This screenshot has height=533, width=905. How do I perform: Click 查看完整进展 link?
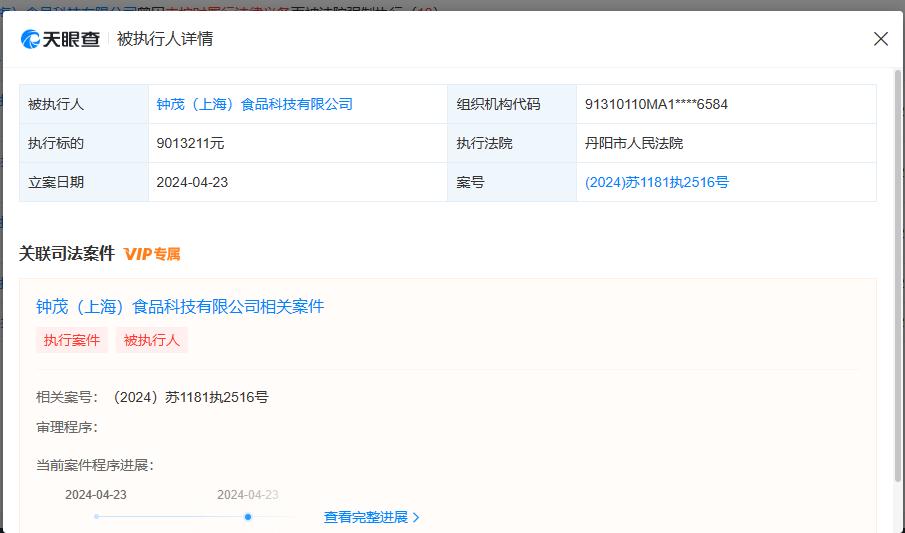366,517
